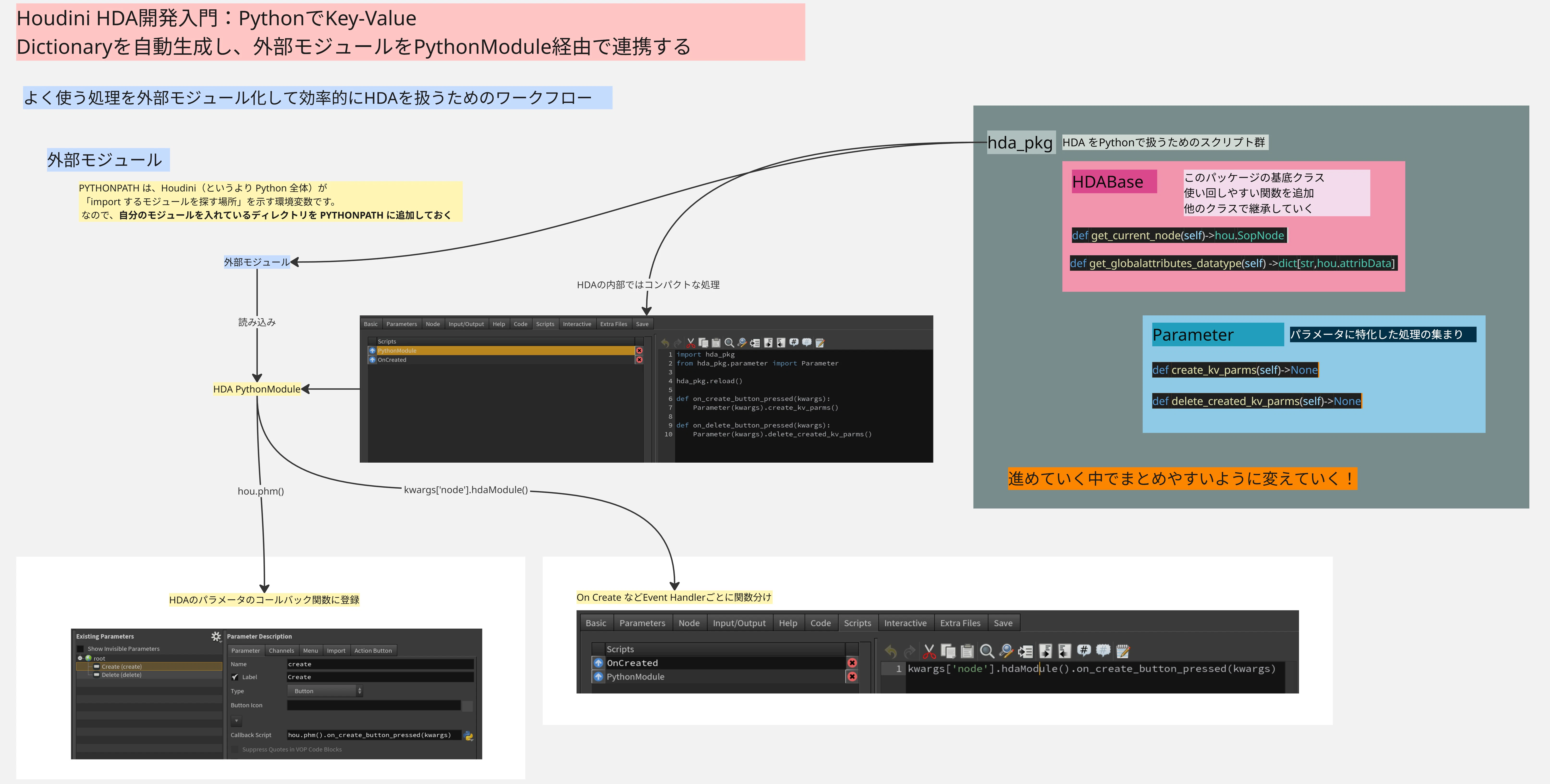Click the empty Button Icon field
Image resolution: width=1550 pixels, height=784 pixels.
pos(374,705)
